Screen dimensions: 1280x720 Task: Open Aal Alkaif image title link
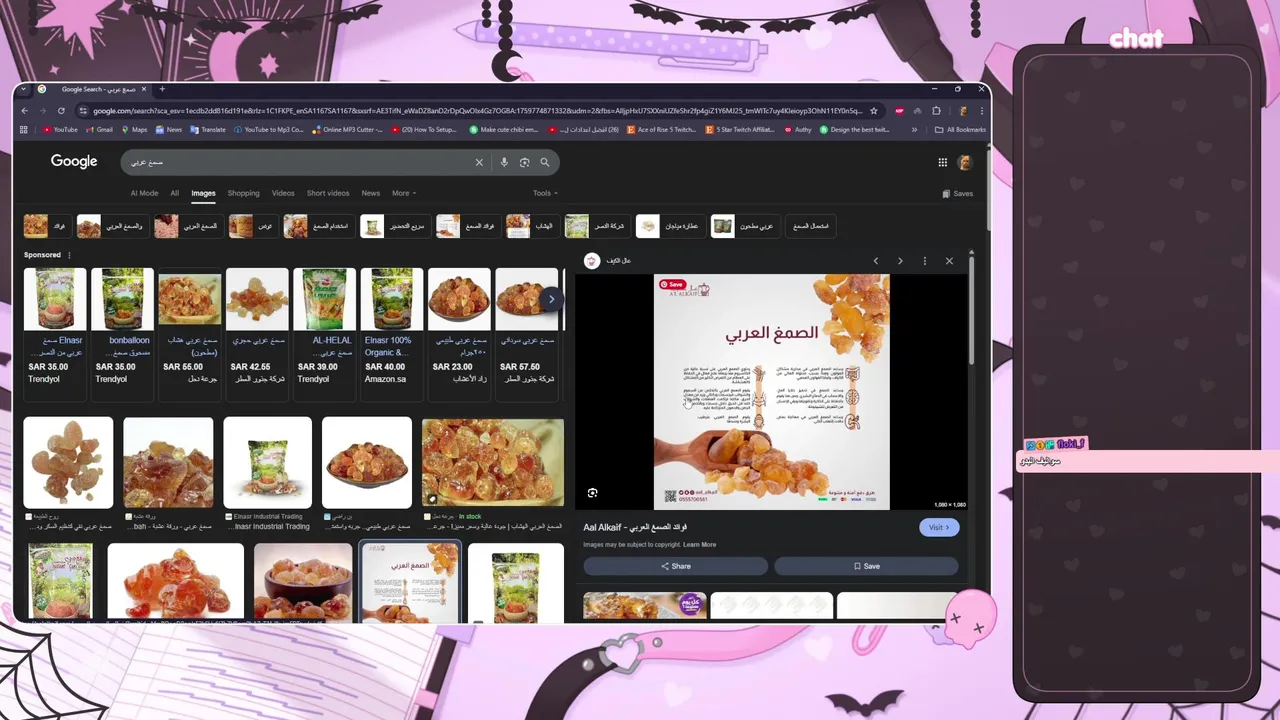click(635, 527)
